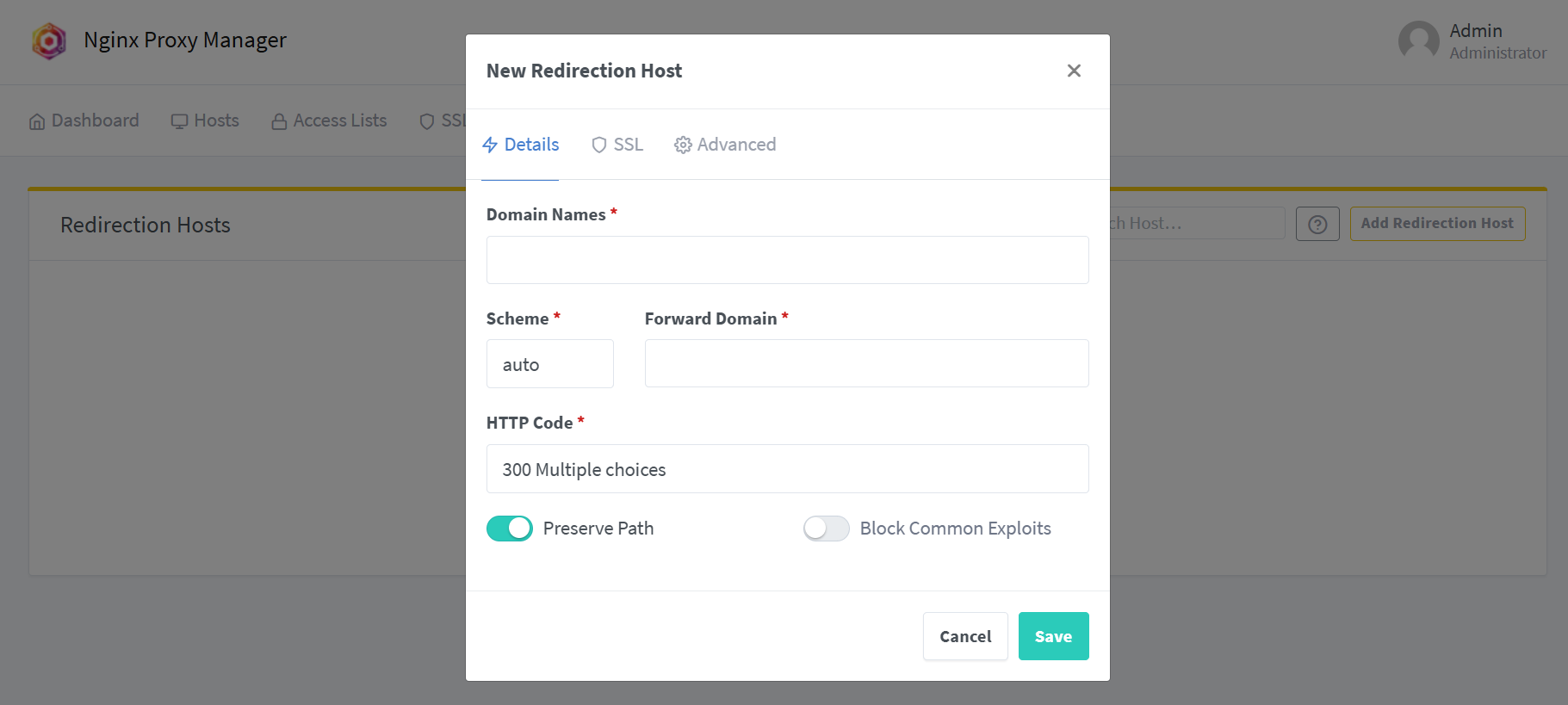Open the Scheme dropdown showing auto
Image resolution: width=1568 pixels, height=705 pixels.
pyautogui.click(x=549, y=363)
